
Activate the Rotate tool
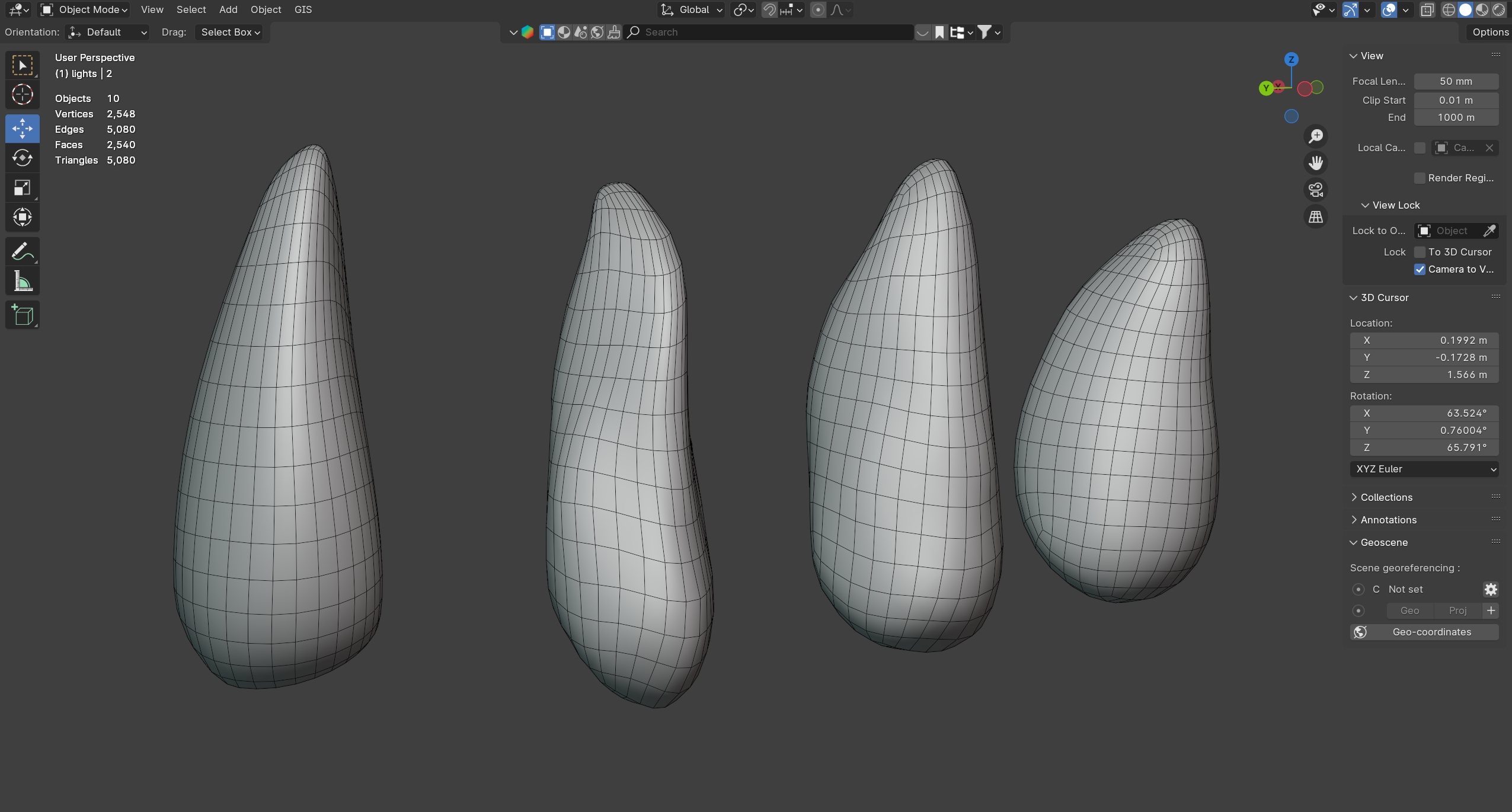click(23, 158)
